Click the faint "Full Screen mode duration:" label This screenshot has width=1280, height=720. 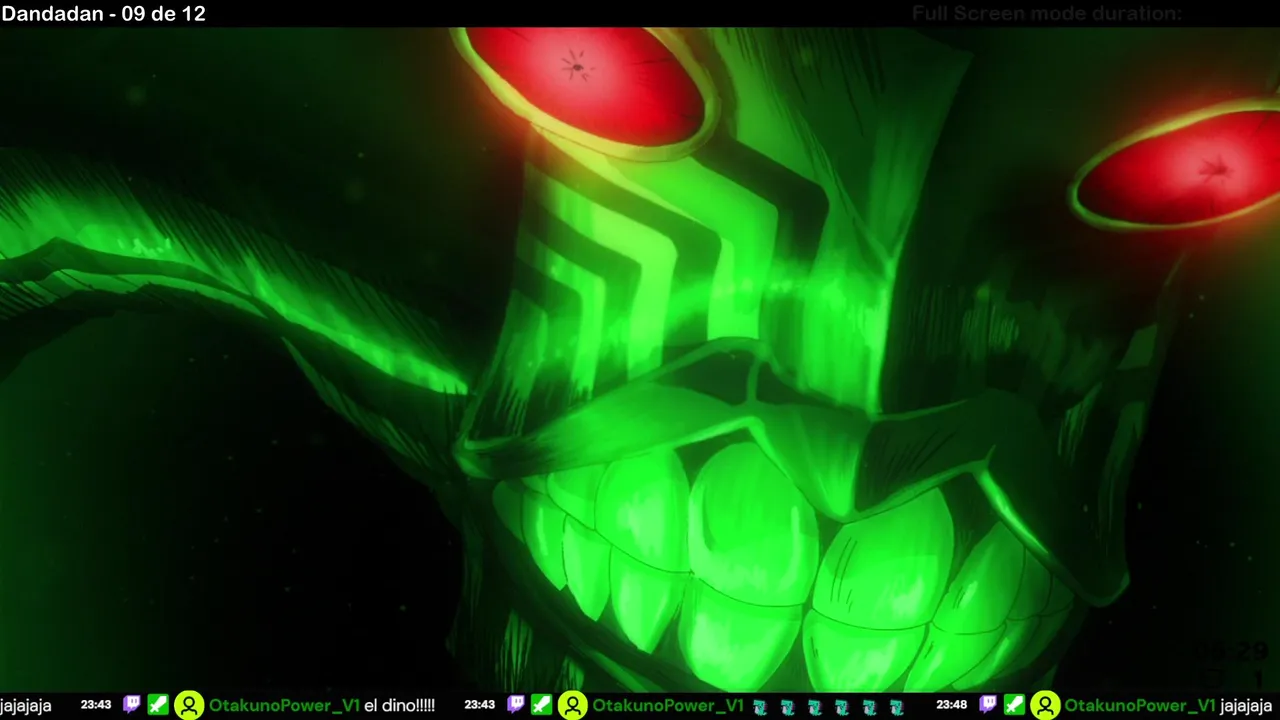pos(1047,14)
